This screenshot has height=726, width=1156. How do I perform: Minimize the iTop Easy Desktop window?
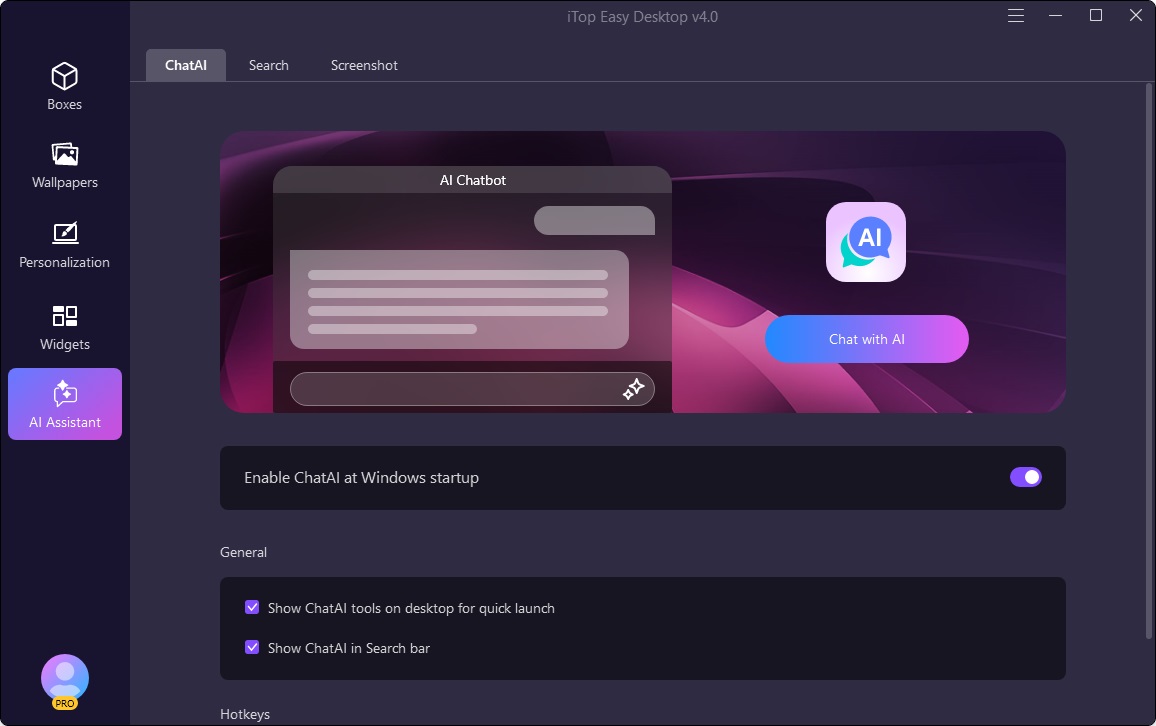[1056, 16]
